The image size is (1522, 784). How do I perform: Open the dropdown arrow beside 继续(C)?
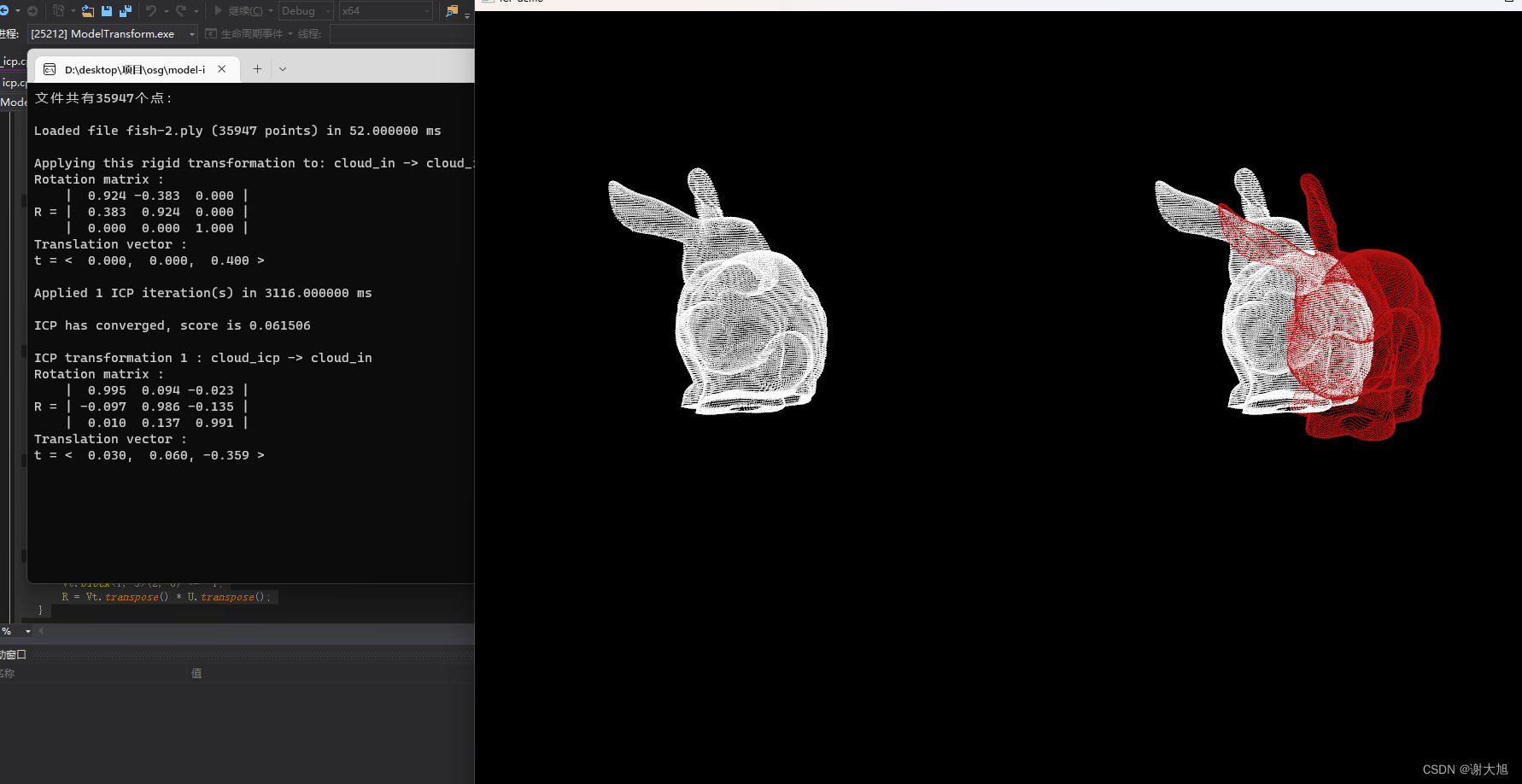pyautogui.click(x=271, y=11)
